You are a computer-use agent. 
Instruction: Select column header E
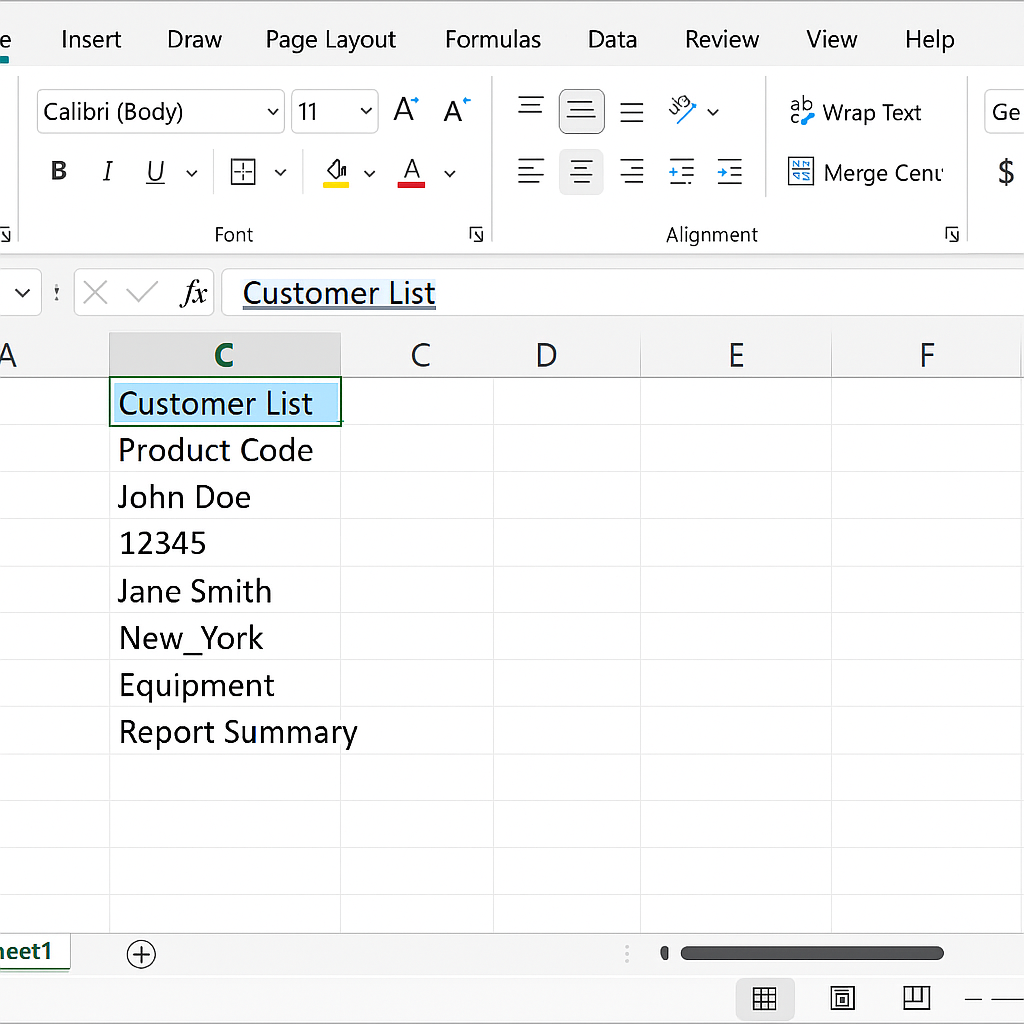tap(736, 355)
